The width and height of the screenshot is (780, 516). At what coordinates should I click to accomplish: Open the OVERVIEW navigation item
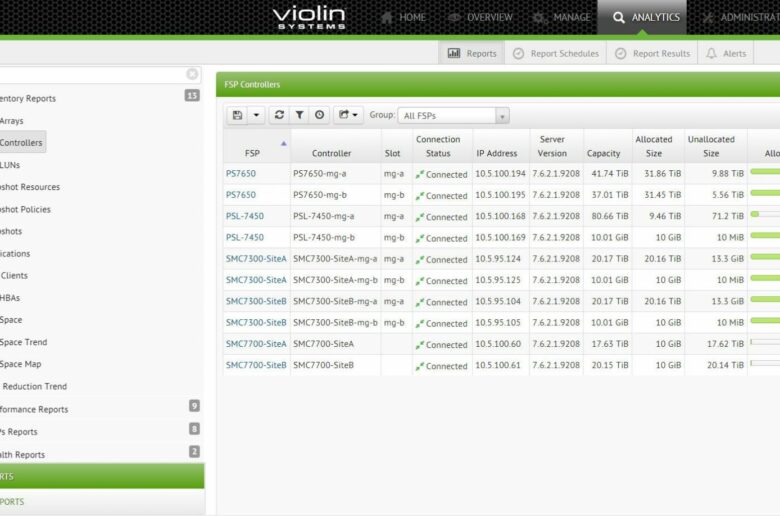coord(480,17)
